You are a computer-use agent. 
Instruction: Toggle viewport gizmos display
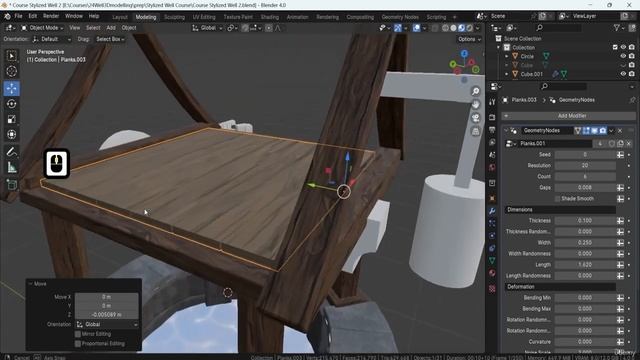pos(398,28)
